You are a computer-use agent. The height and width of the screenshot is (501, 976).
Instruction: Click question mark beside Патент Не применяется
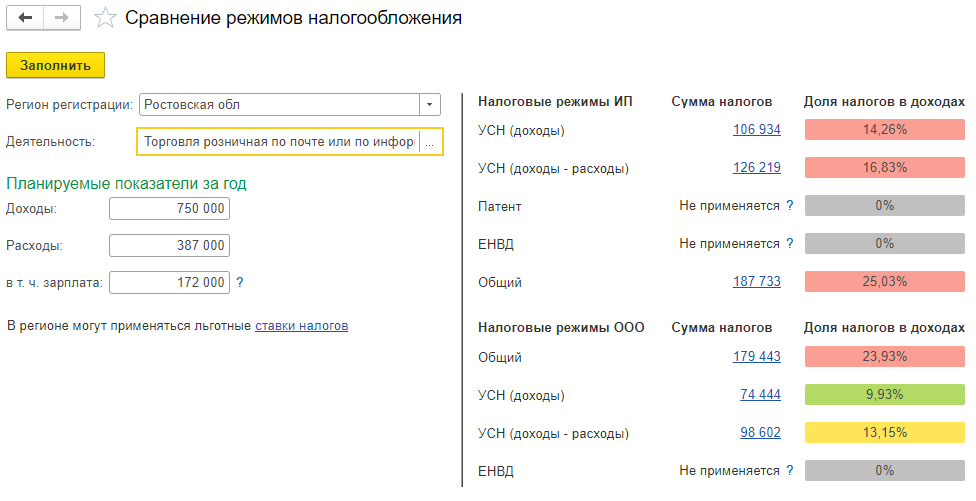coord(790,205)
